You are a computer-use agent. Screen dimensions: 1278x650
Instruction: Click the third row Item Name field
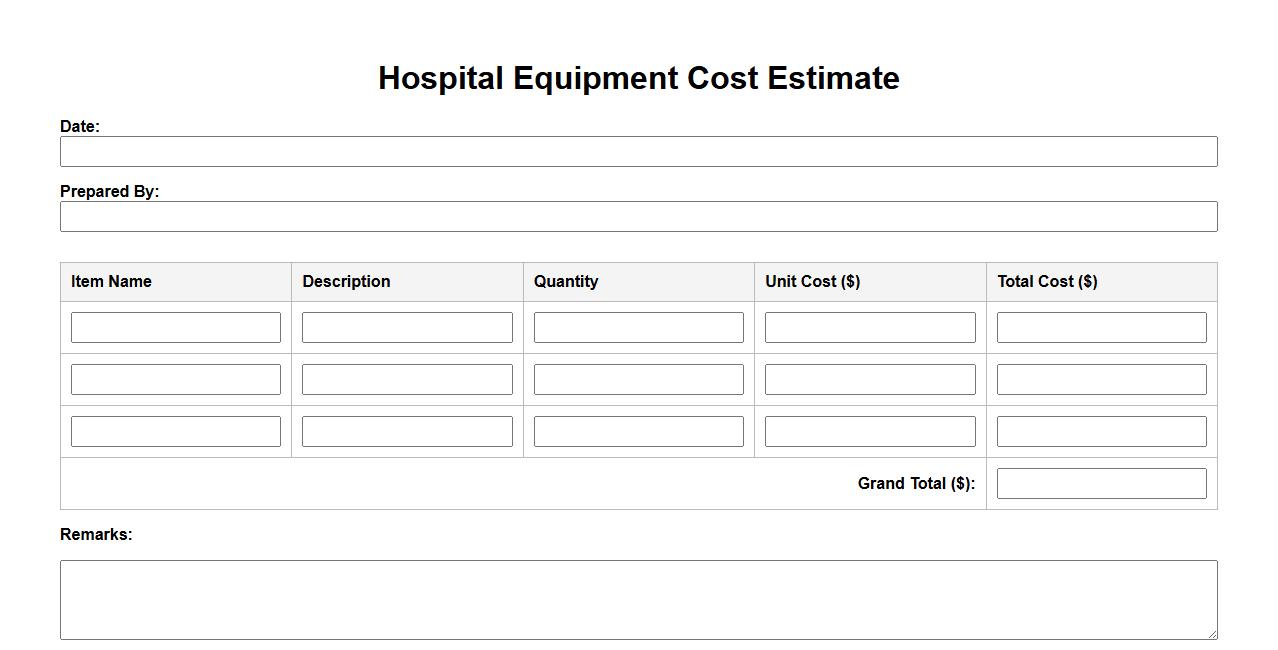tap(176, 432)
